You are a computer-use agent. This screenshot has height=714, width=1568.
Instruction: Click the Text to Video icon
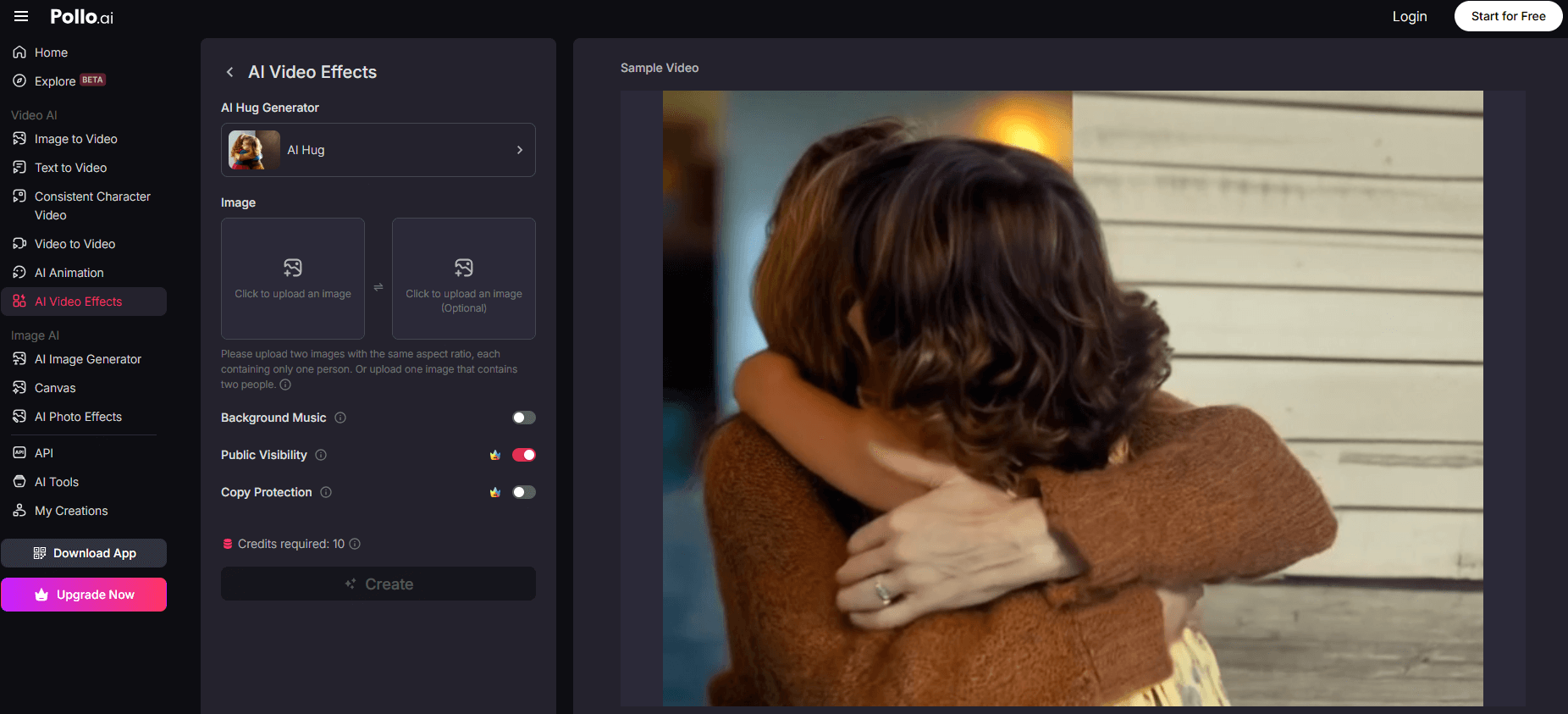[19, 167]
